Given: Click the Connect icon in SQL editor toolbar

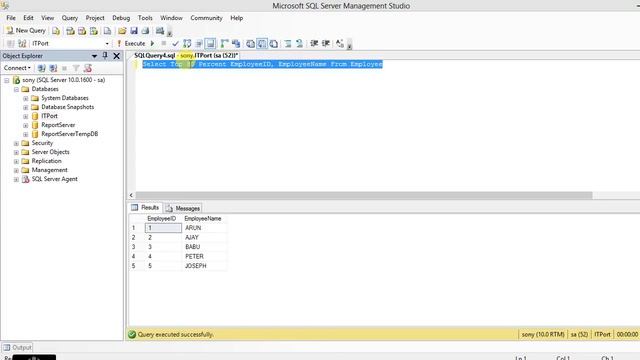Looking at the screenshot, I should tap(11, 43).
